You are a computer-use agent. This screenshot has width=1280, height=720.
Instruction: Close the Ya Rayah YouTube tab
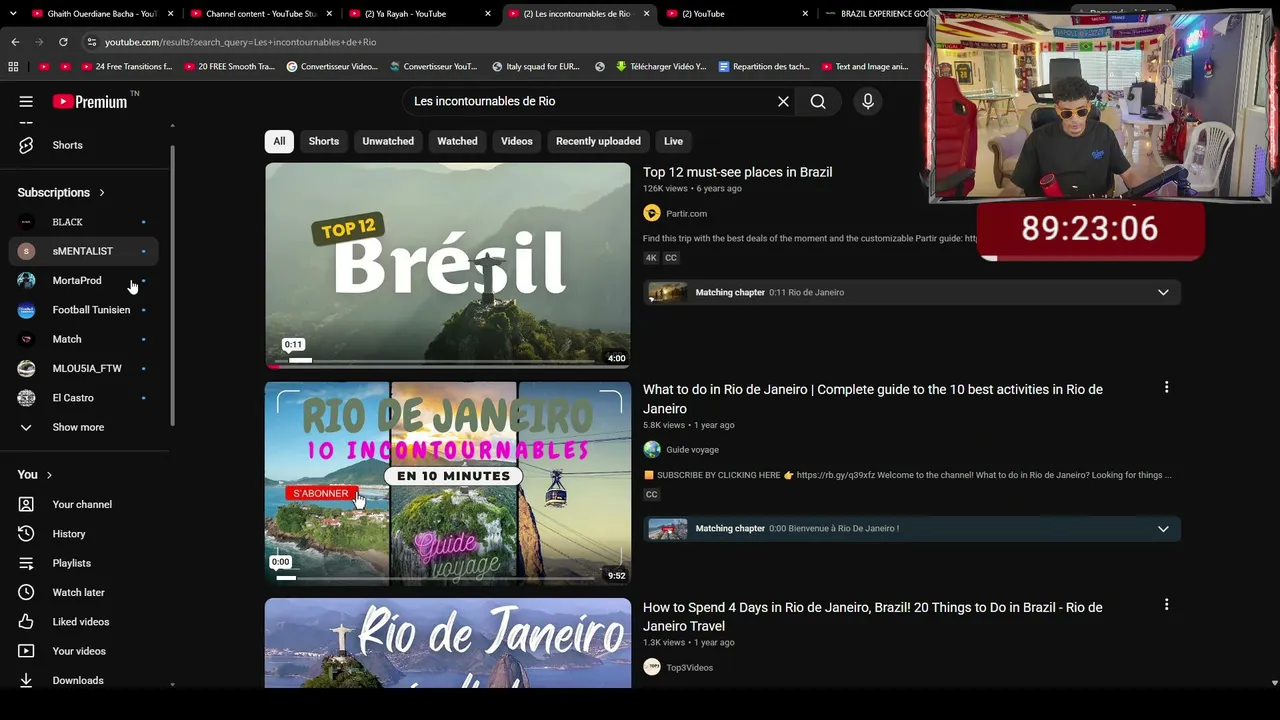click(488, 14)
